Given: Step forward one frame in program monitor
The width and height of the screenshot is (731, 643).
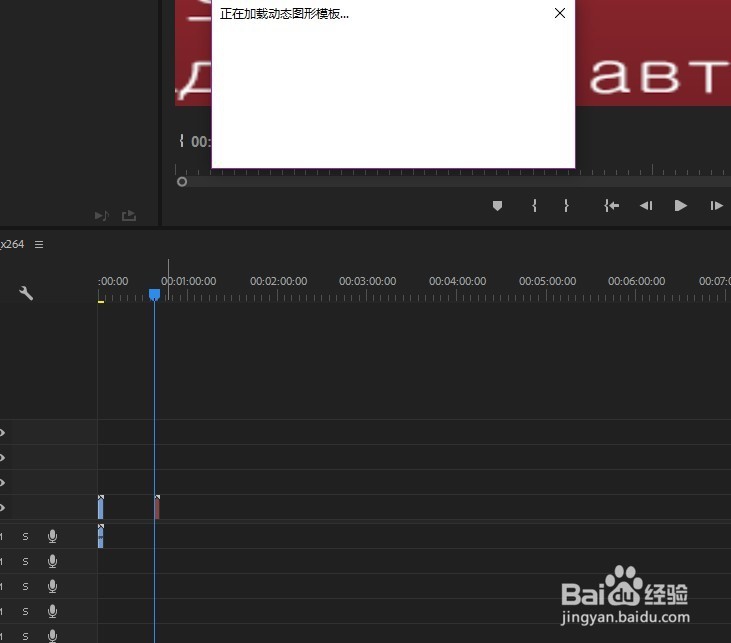Looking at the screenshot, I should (x=717, y=206).
